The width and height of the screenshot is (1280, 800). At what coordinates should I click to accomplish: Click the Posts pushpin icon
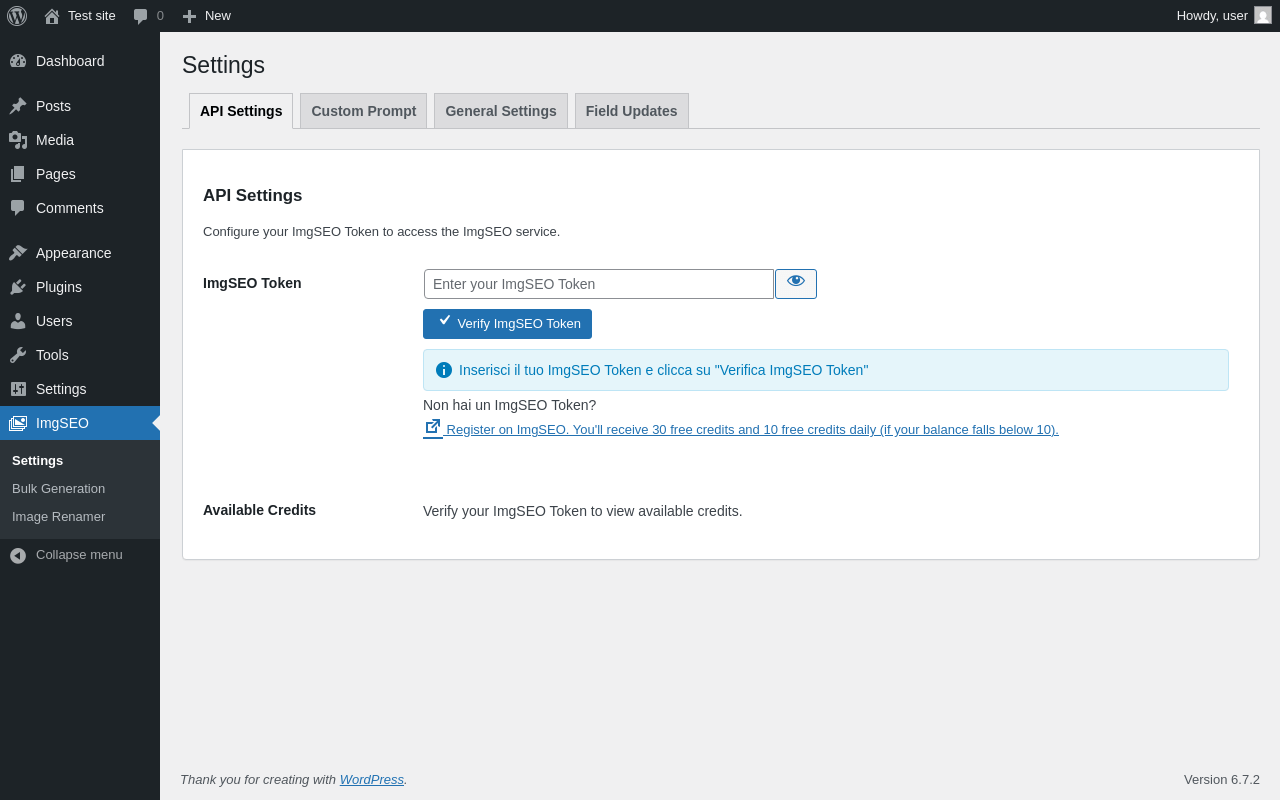(18, 106)
